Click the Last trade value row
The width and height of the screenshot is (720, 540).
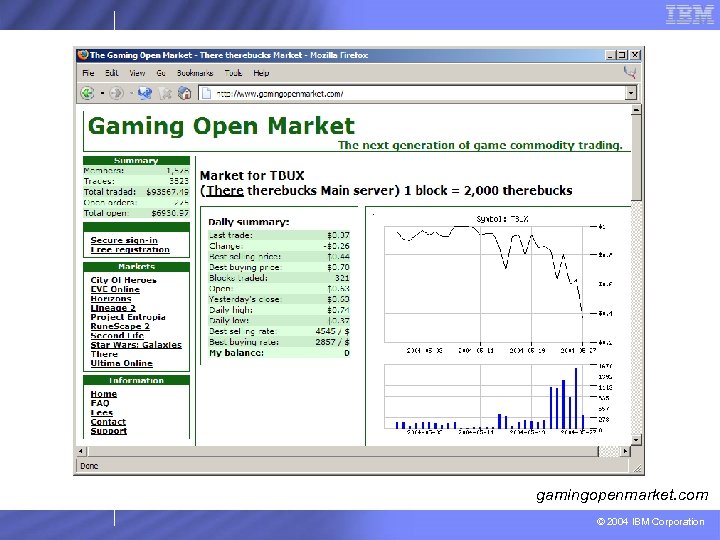pos(279,235)
